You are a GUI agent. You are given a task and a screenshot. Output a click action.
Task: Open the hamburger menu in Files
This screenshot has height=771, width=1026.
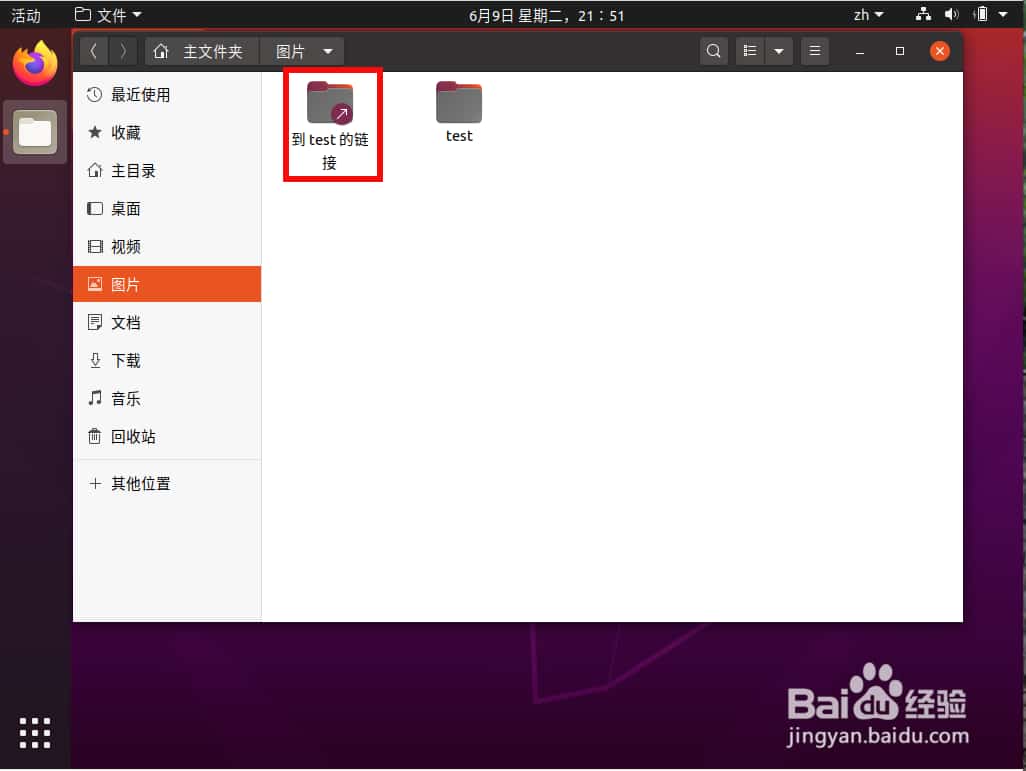[816, 51]
